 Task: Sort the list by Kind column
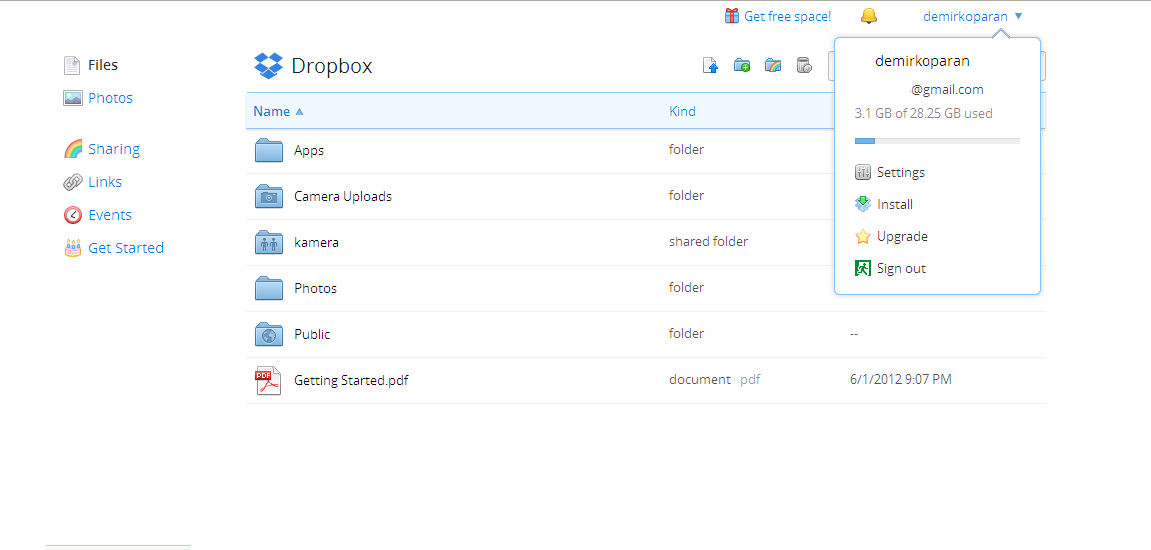click(x=682, y=112)
